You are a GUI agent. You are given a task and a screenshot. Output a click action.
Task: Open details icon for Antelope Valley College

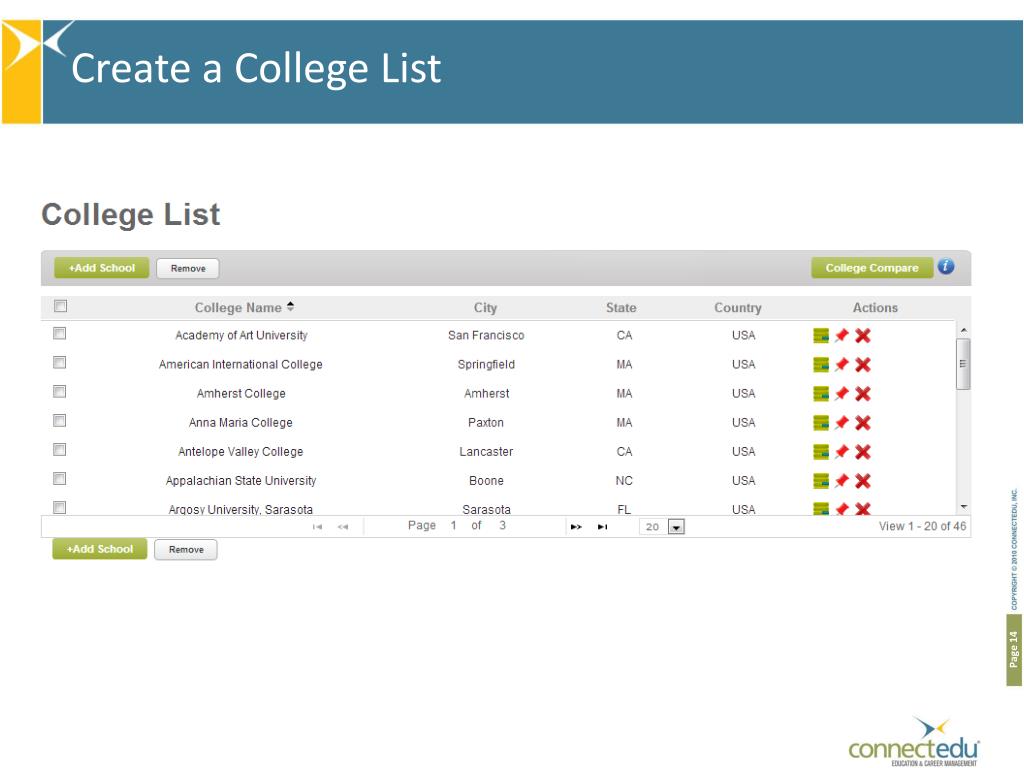(x=821, y=452)
